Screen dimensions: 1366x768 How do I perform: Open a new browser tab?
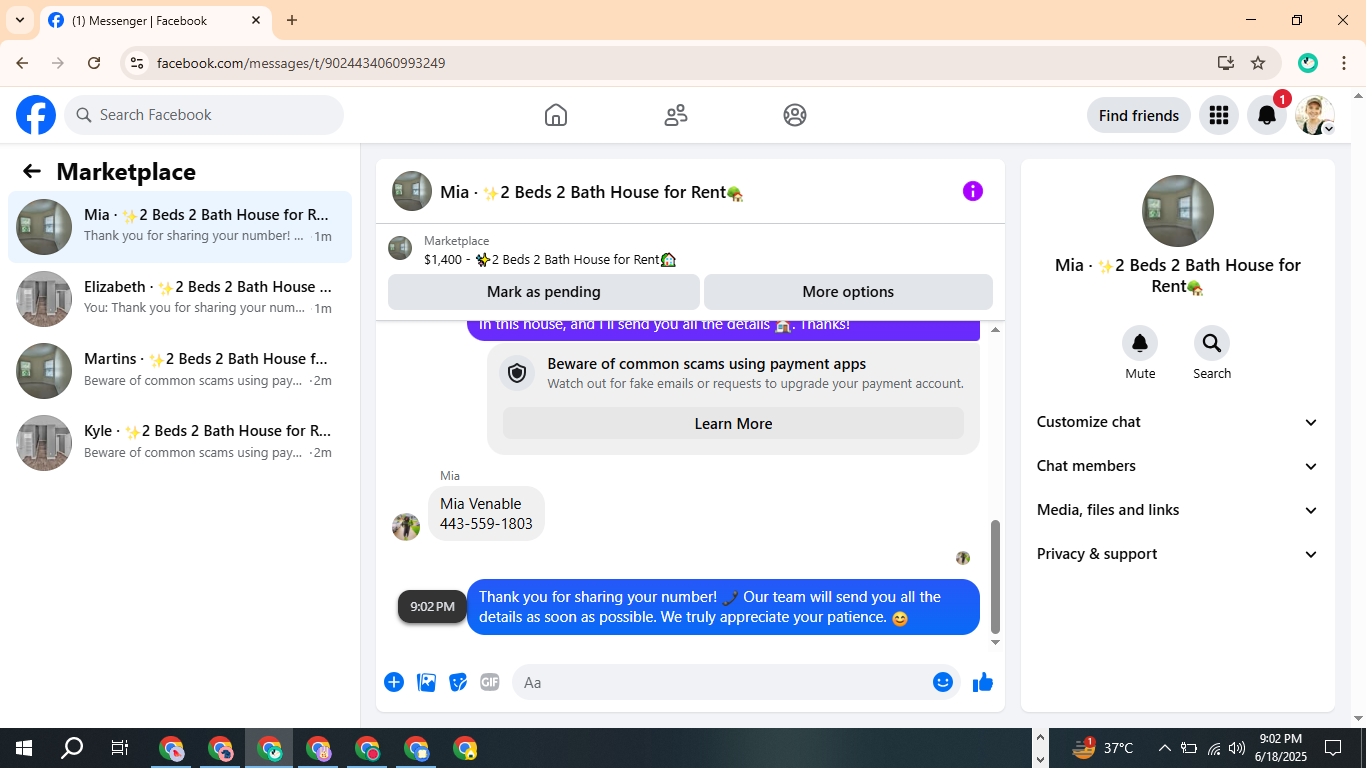(292, 20)
